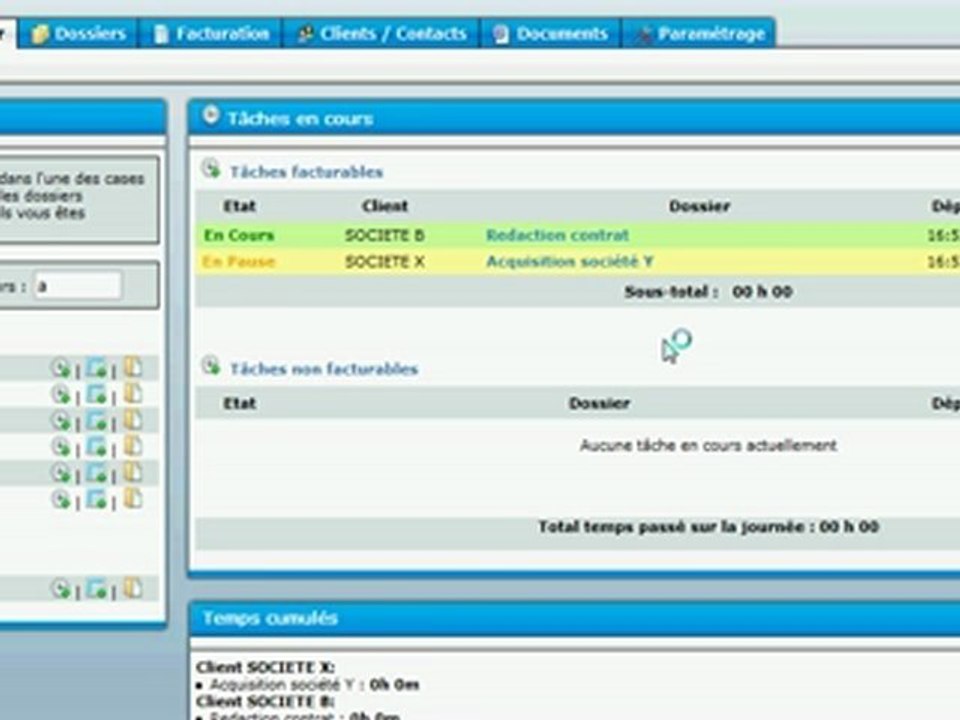Select the SOCIETE X client cell
This screenshot has width=960, height=720.
384,262
